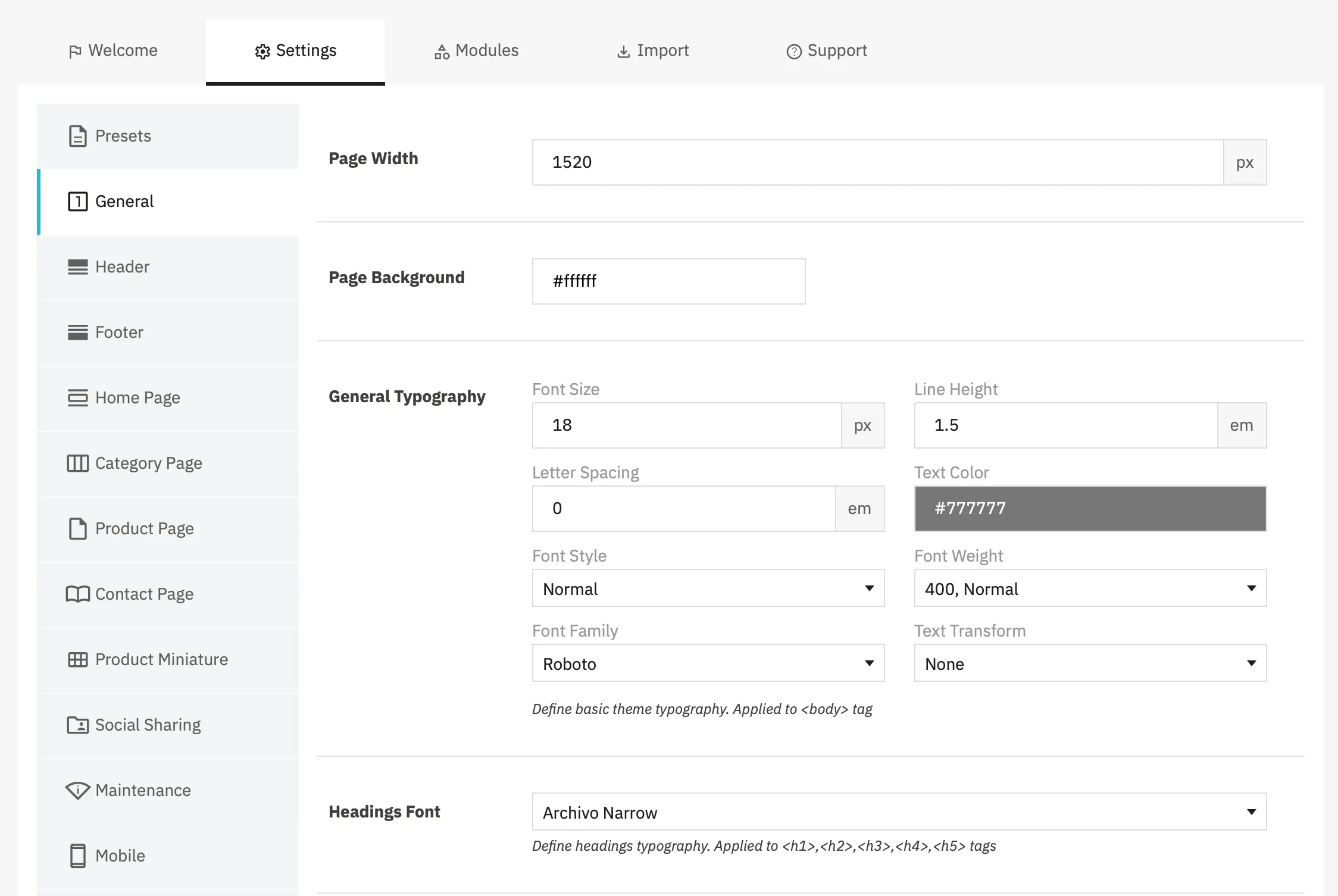This screenshot has height=896, width=1338.
Task: Click the Contact Page book icon
Action: pos(78,594)
